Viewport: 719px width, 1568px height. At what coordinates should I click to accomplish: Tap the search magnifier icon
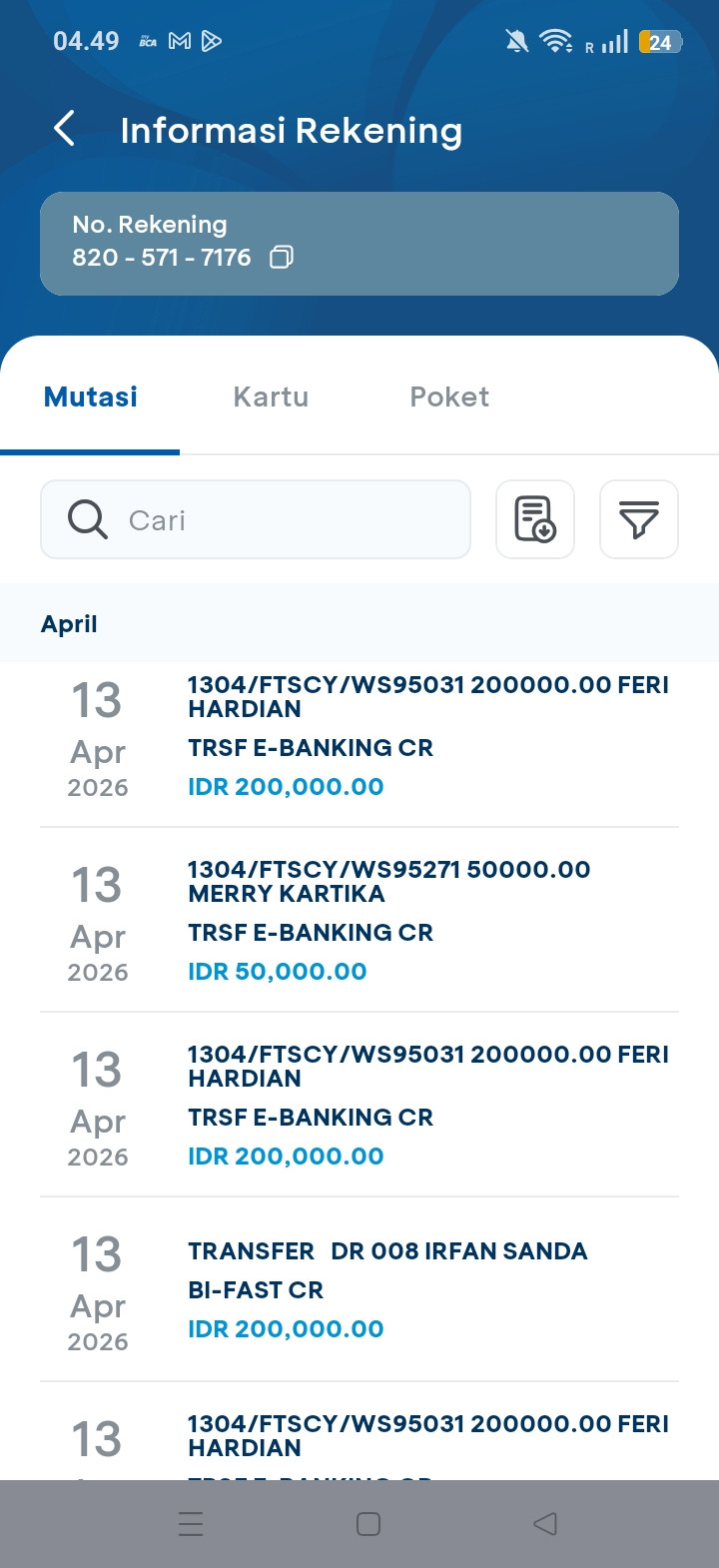[x=88, y=519]
